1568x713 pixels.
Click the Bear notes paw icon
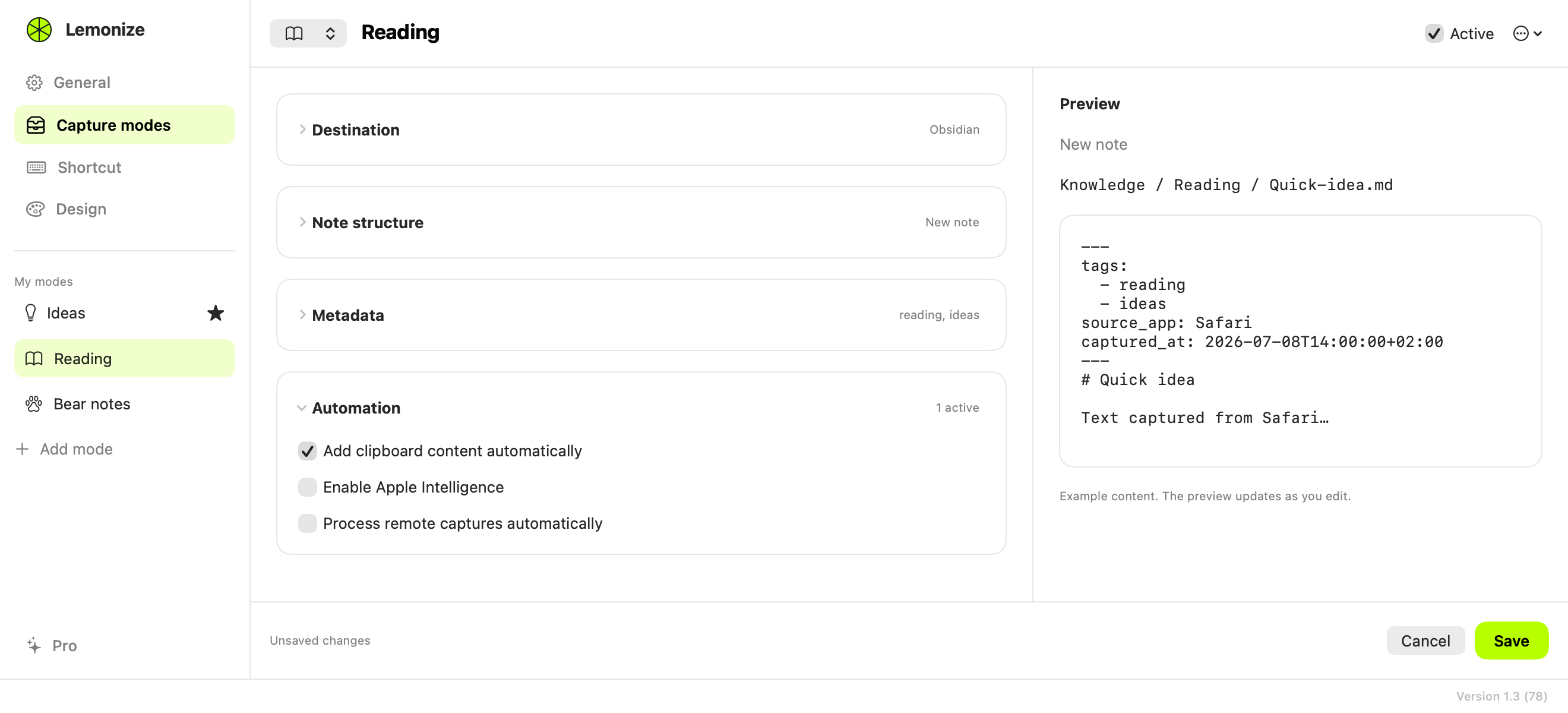pyautogui.click(x=33, y=403)
